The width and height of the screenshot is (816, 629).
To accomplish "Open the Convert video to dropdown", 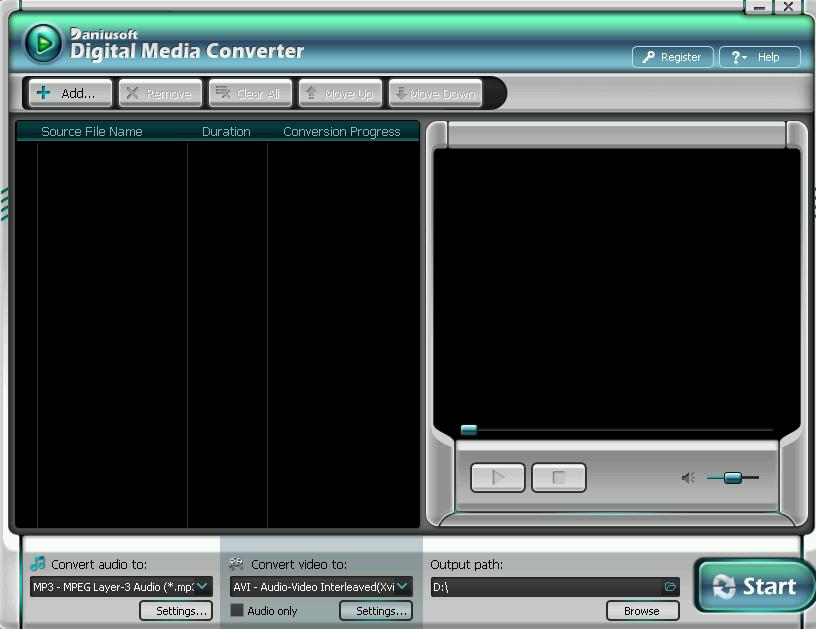I will (321, 587).
